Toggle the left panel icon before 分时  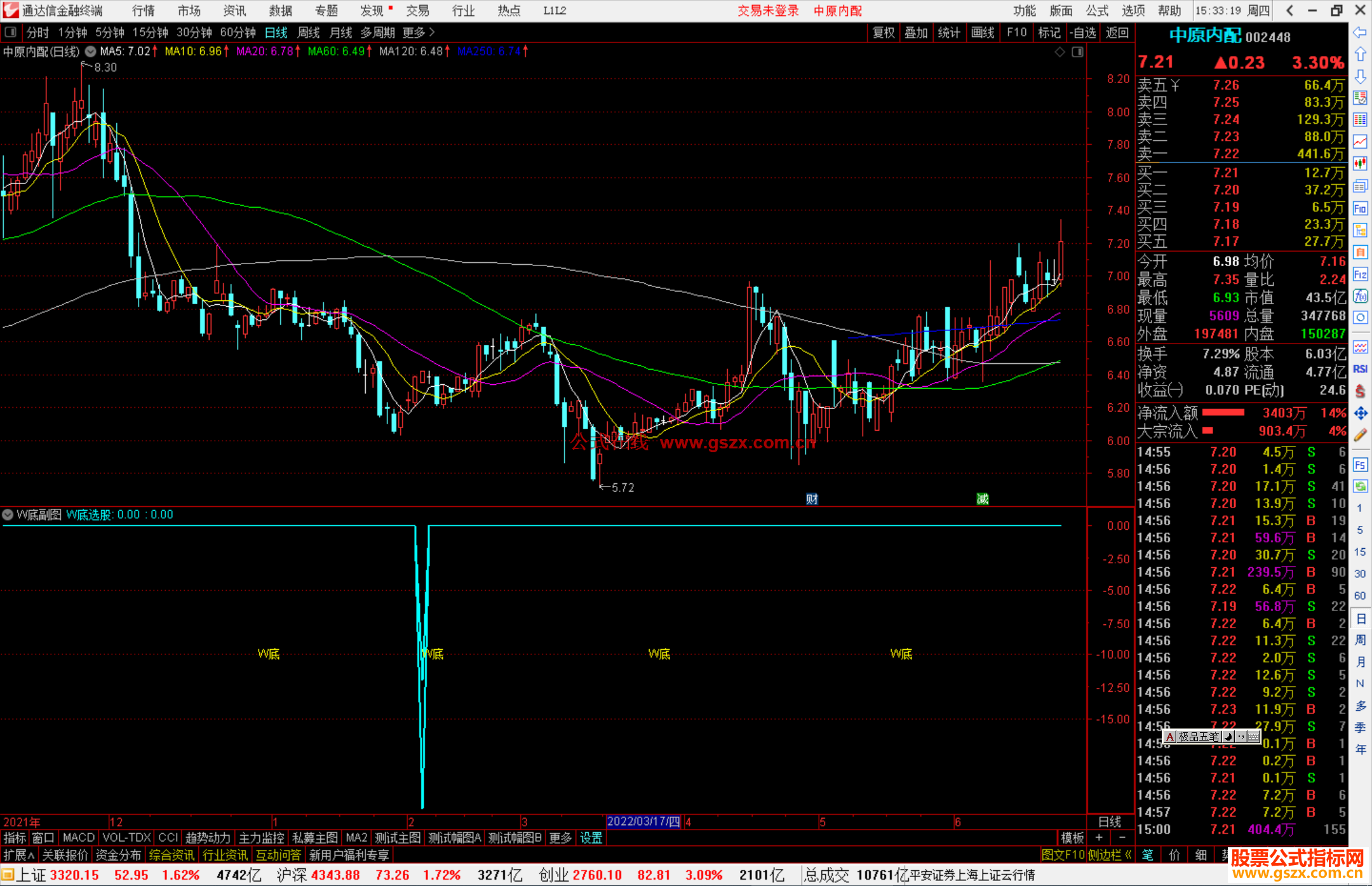[x=11, y=32]
